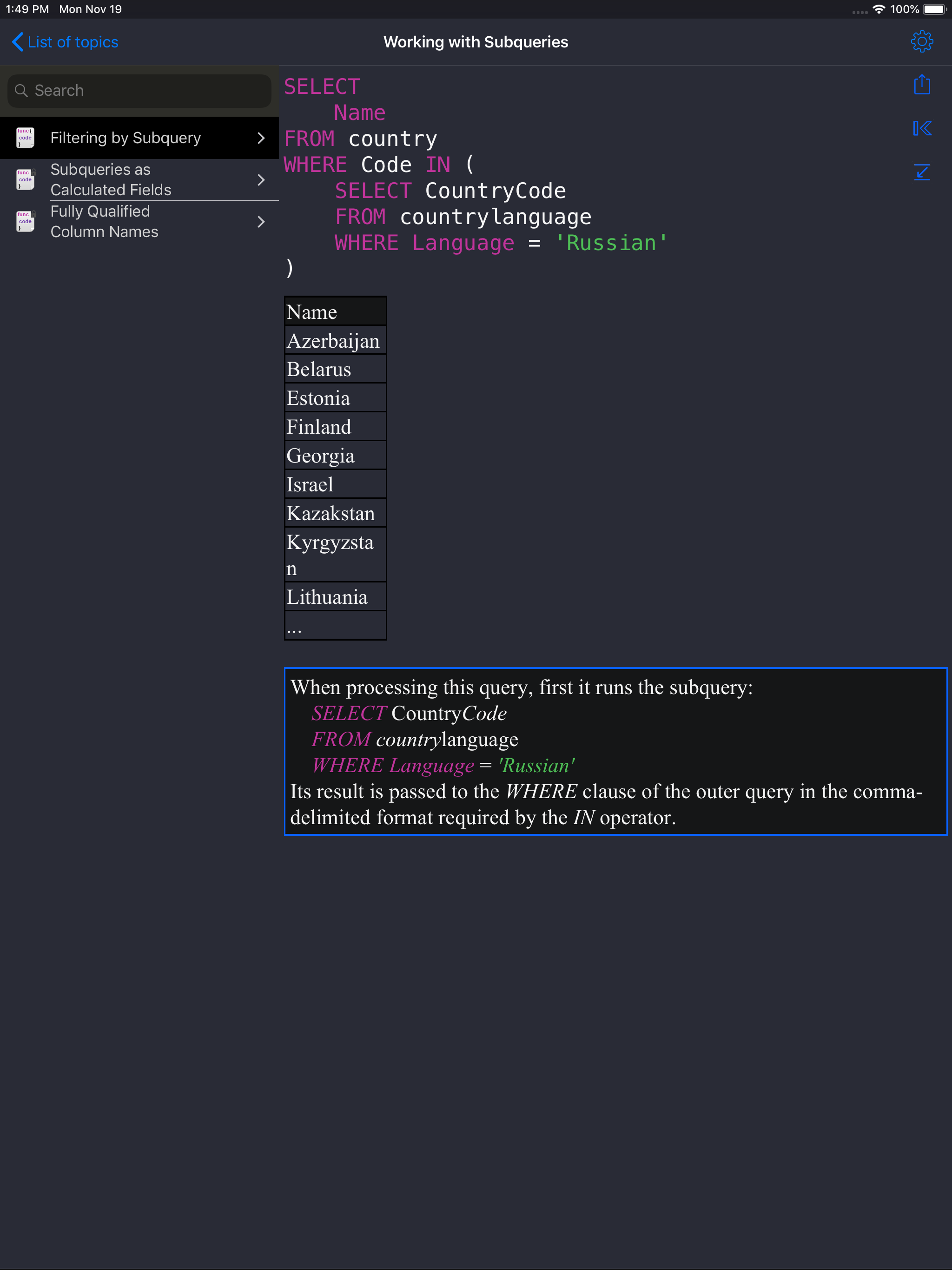
Task: Click the magnifier icon in the search bar
Action: coord(21,90)
